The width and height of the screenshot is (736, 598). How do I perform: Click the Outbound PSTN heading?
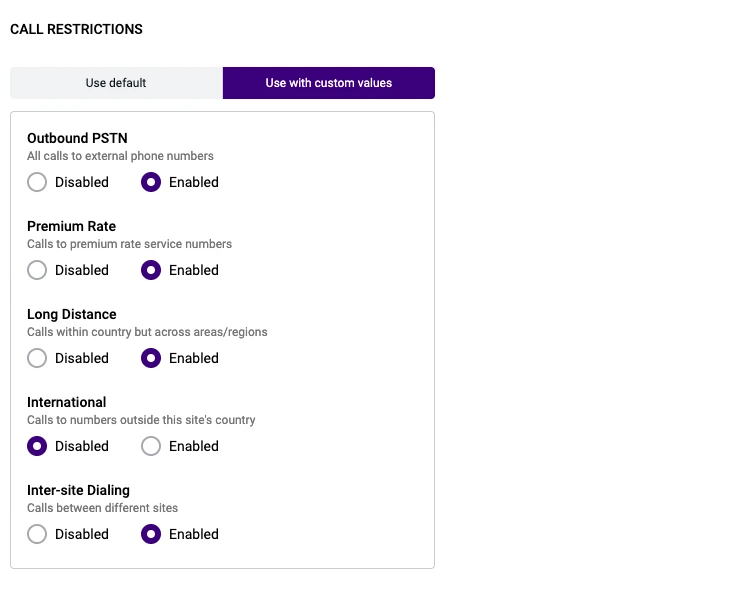pos(77,138)
